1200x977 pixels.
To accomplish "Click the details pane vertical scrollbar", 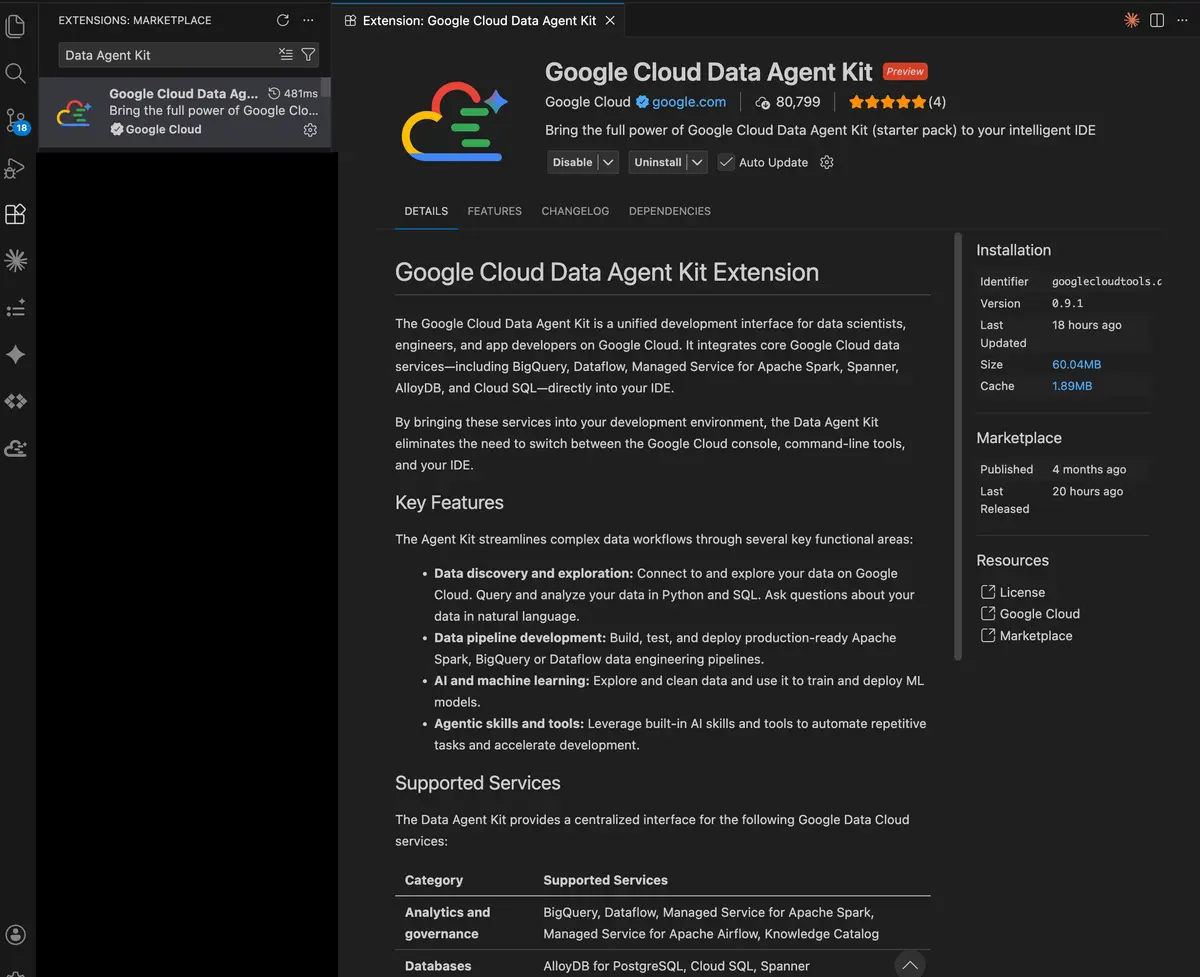I will click(958, 447).
